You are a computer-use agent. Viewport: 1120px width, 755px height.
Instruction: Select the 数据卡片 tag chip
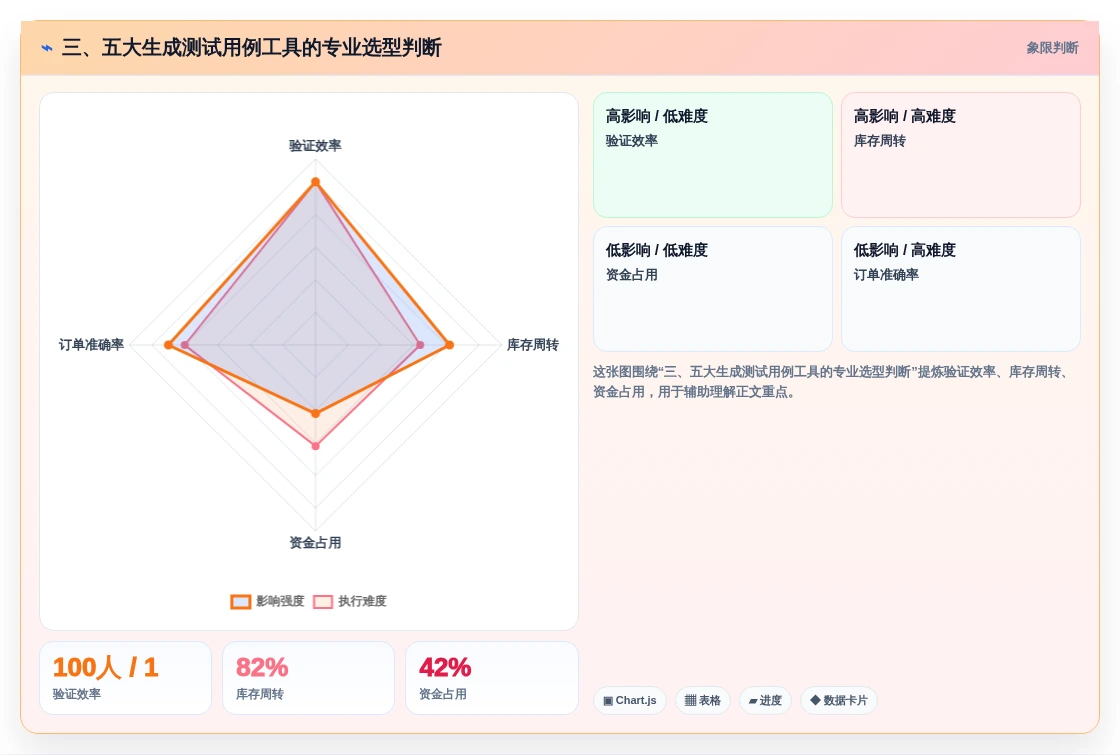point(839,701)
